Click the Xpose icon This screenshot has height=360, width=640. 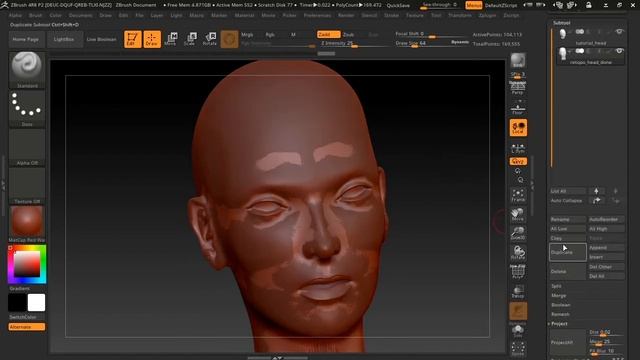point(518,349)
